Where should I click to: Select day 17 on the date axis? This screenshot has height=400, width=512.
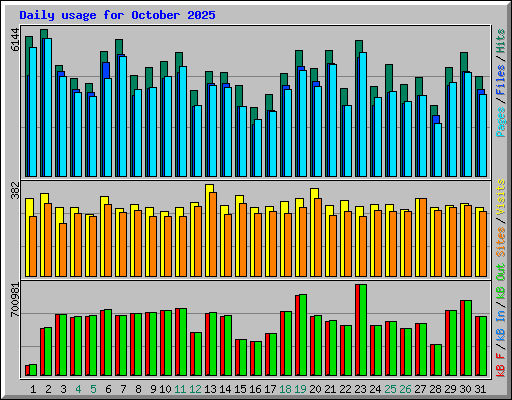(x=270, y=389)
